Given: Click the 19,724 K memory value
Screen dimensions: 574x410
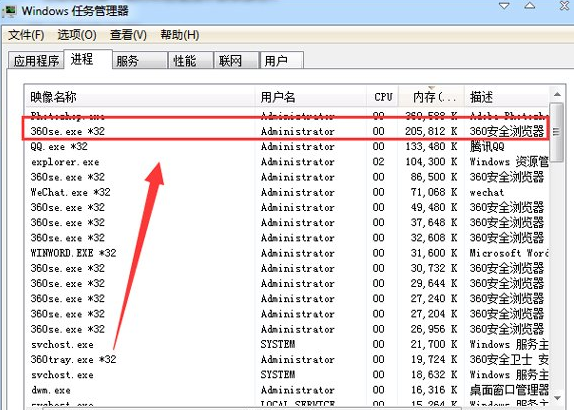Looking at the screenshot, I should pos(433,359).
